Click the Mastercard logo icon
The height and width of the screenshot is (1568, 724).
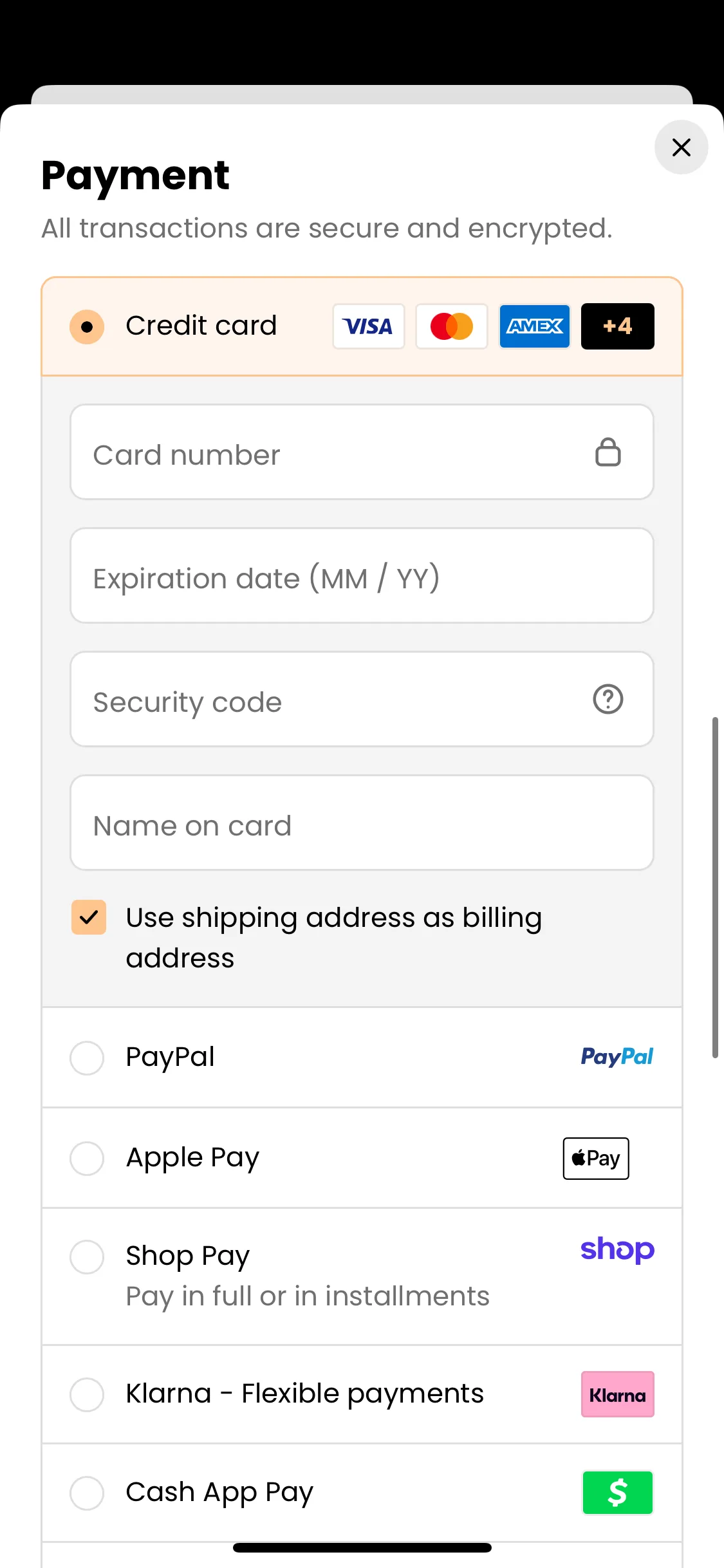[451, 326]
